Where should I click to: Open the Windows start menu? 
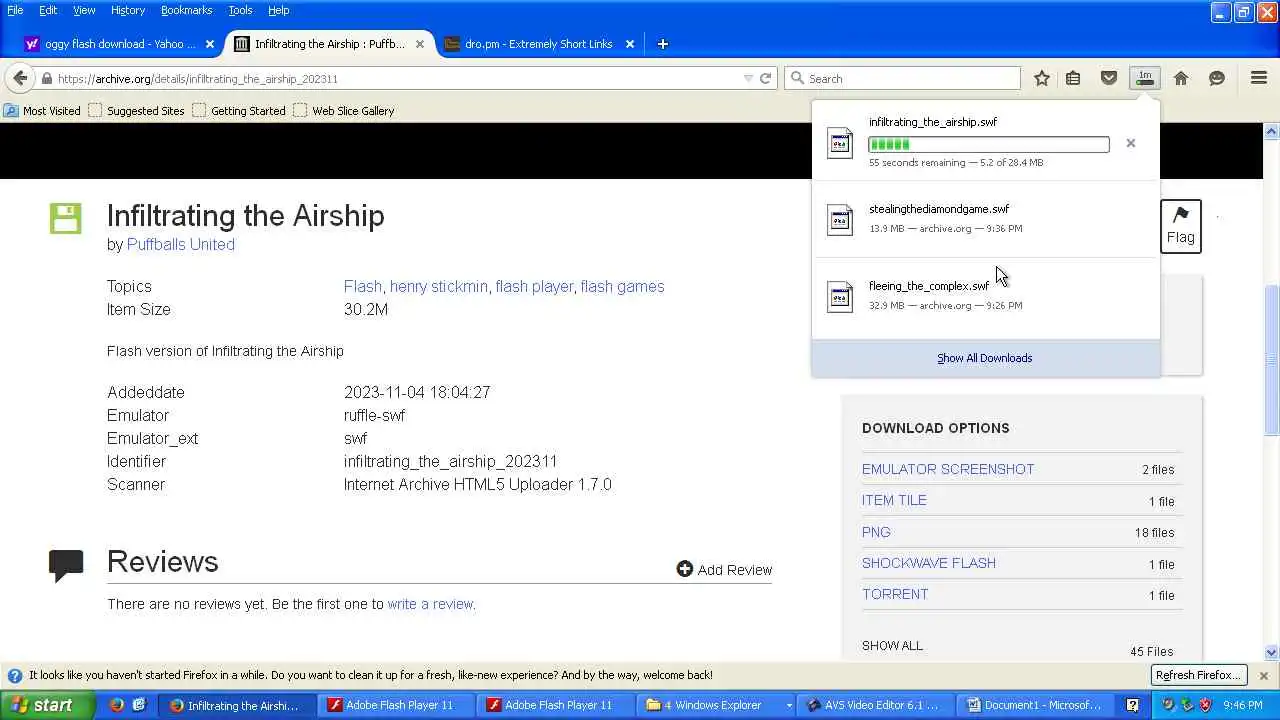point(48,705)
